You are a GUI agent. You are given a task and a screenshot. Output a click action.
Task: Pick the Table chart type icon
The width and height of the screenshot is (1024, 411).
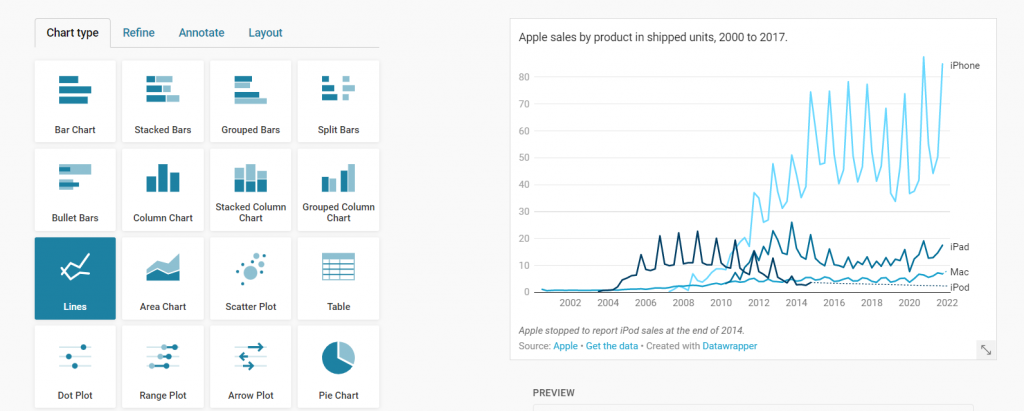[x=338, y=278]
